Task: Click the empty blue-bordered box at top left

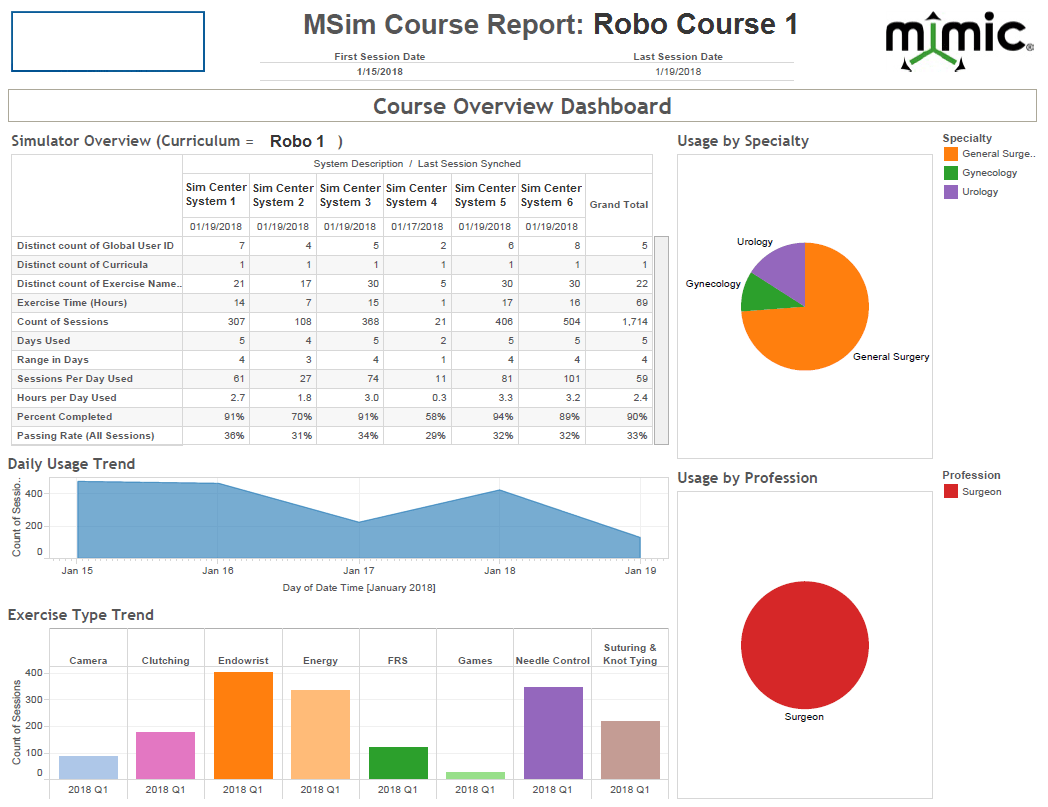Action: point(108,41)
